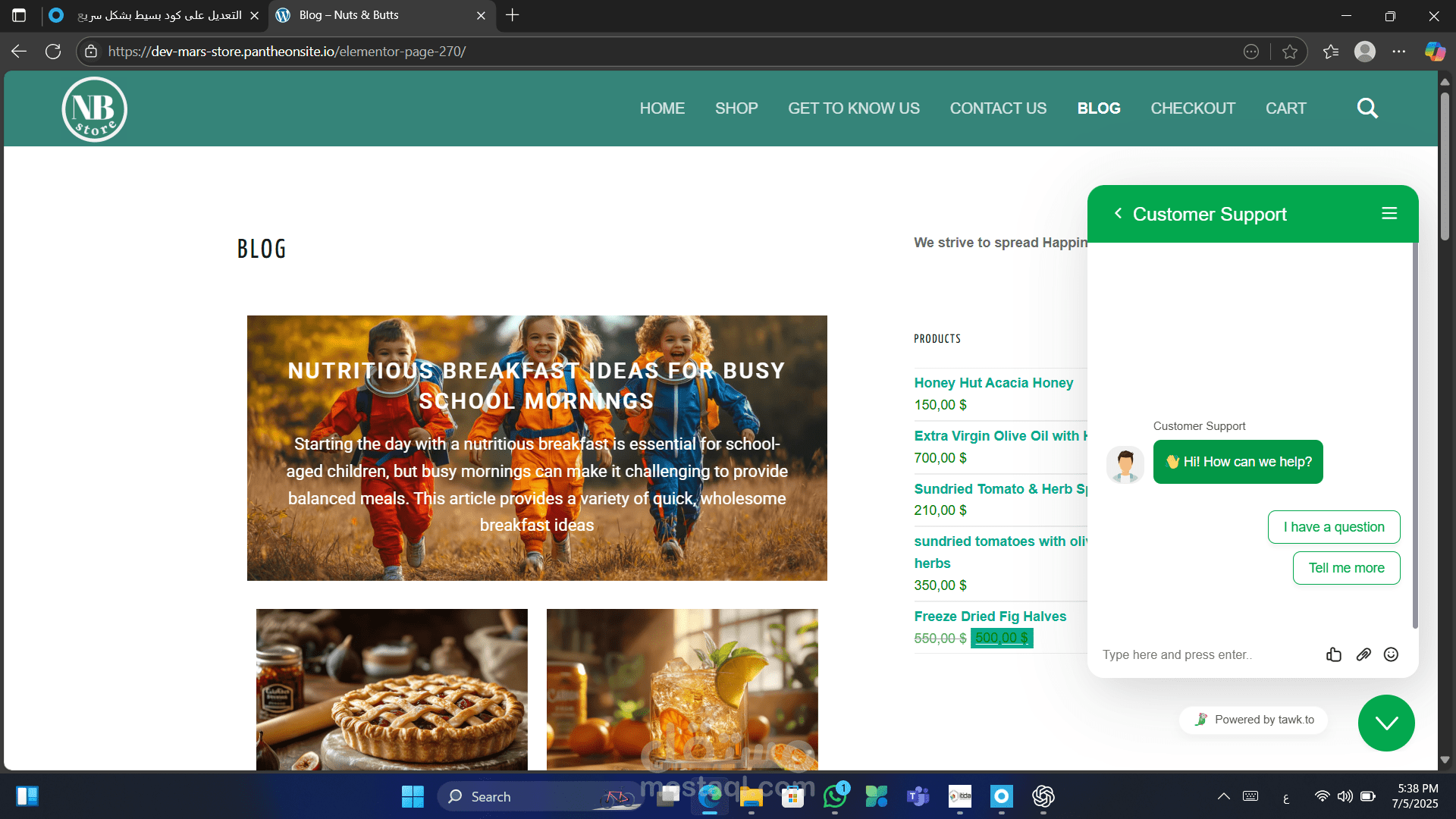Screen dimensions: 1456x819
Task: Switch to the Arabic-titled browser tab
Action: [x=159, y=15]
